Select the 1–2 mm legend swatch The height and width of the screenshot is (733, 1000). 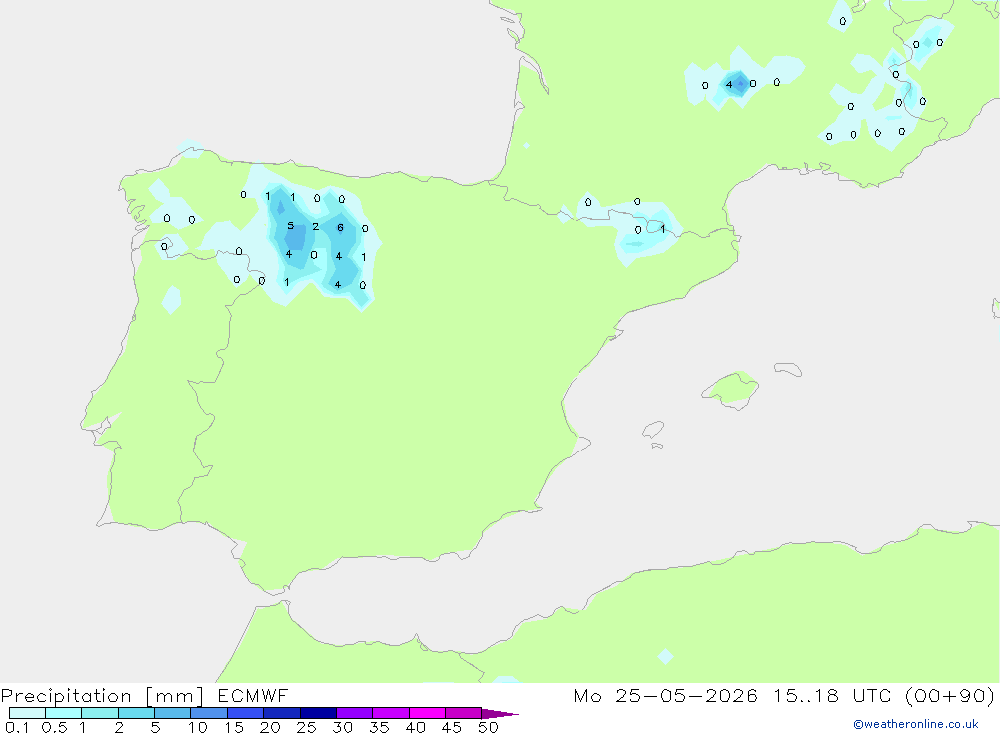(x=99, y=713)
